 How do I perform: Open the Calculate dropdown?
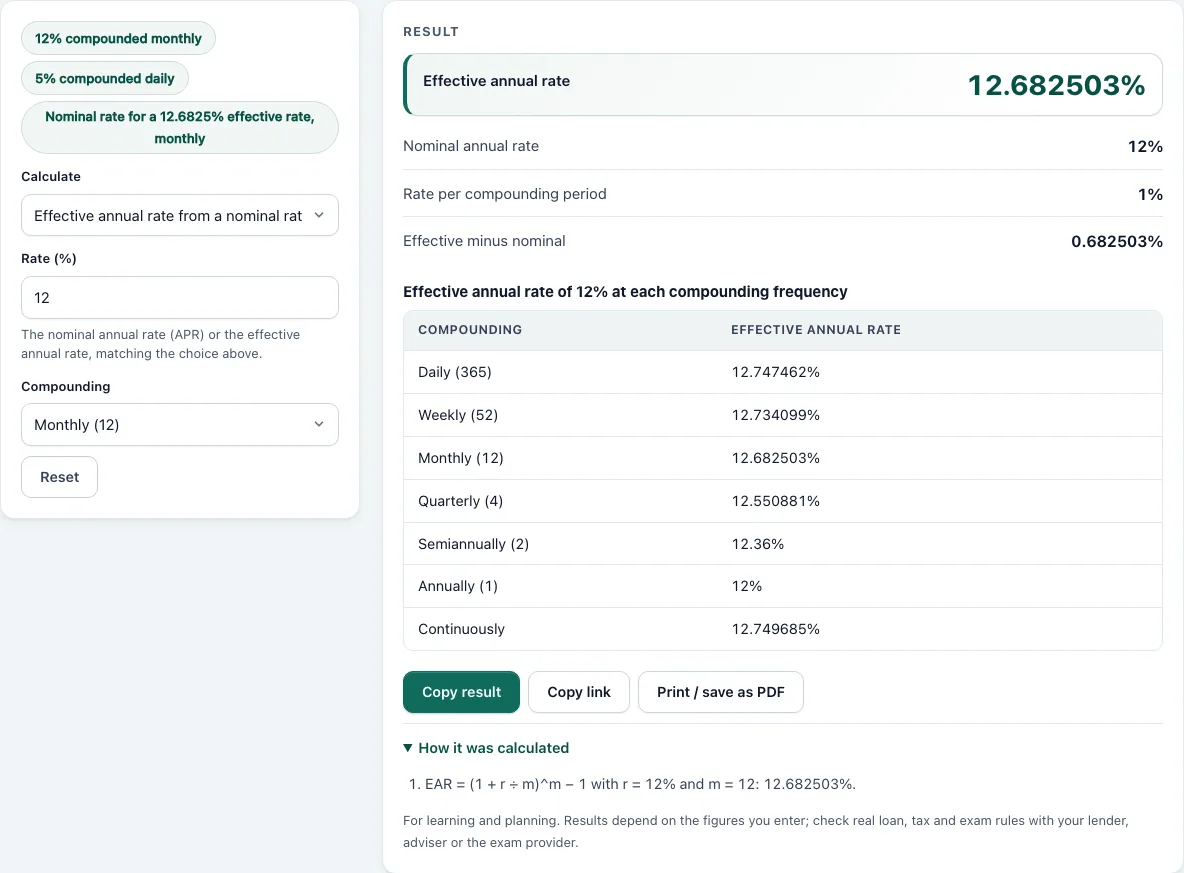coord(180,216)
